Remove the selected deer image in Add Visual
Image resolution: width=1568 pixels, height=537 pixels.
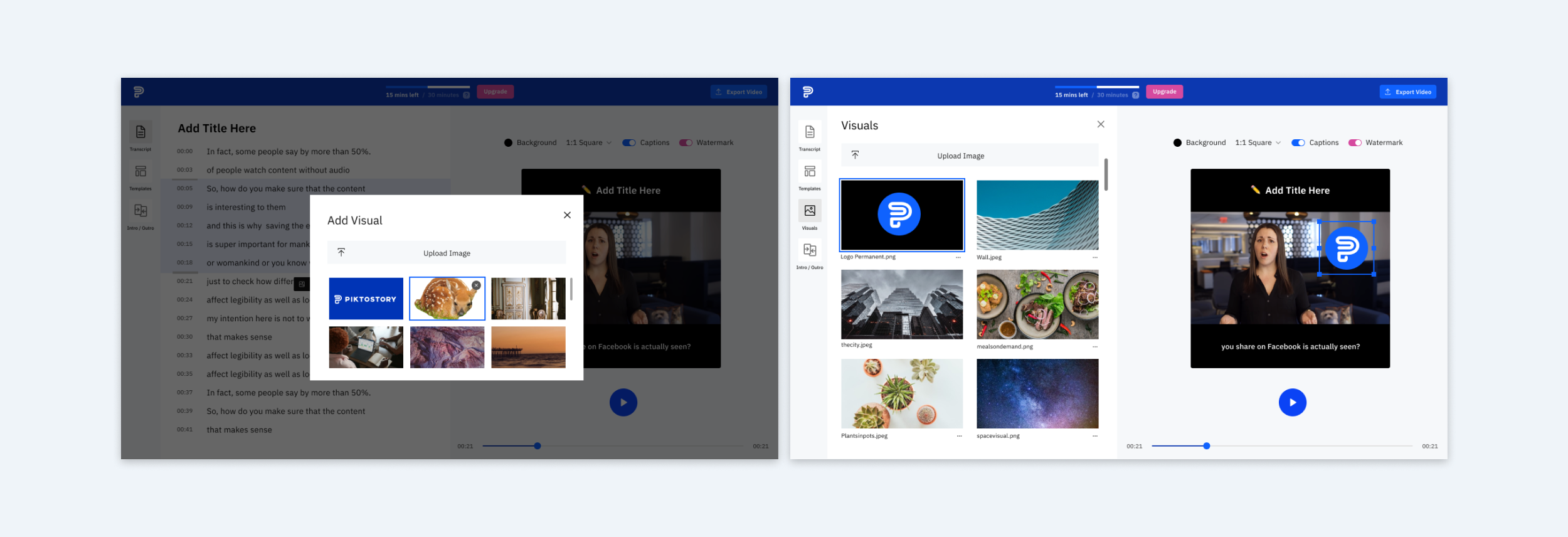tap(477, 285)
